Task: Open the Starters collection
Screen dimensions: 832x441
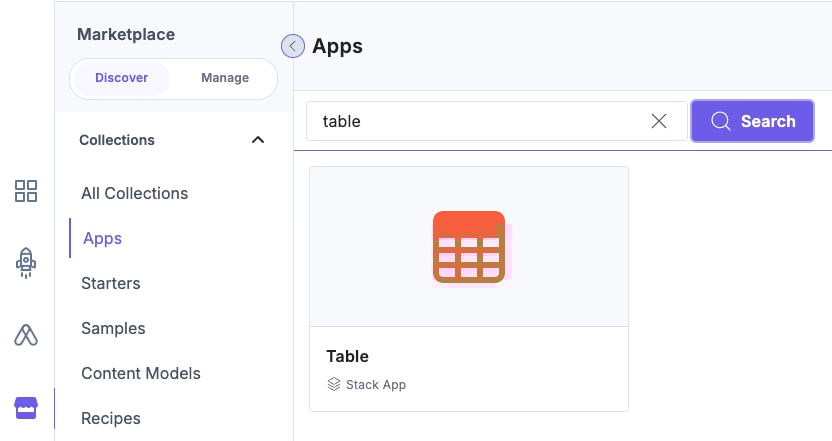Action: [x=111, y=283]
